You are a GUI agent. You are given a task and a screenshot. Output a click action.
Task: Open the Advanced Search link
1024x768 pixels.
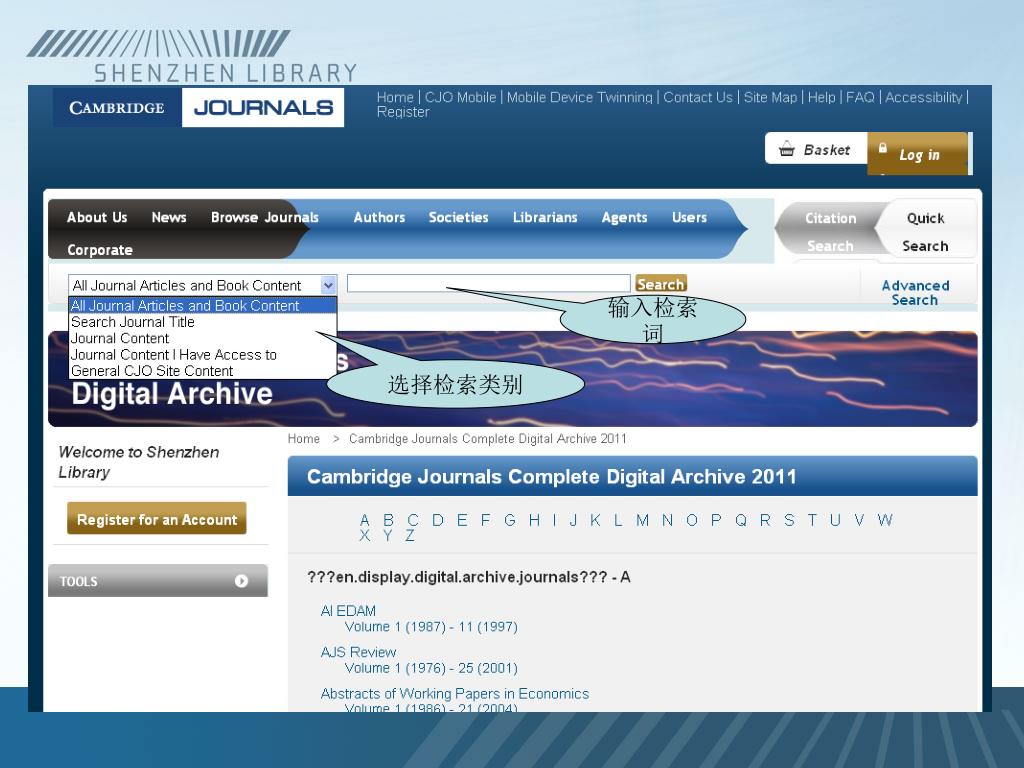(x=915, y=293)
